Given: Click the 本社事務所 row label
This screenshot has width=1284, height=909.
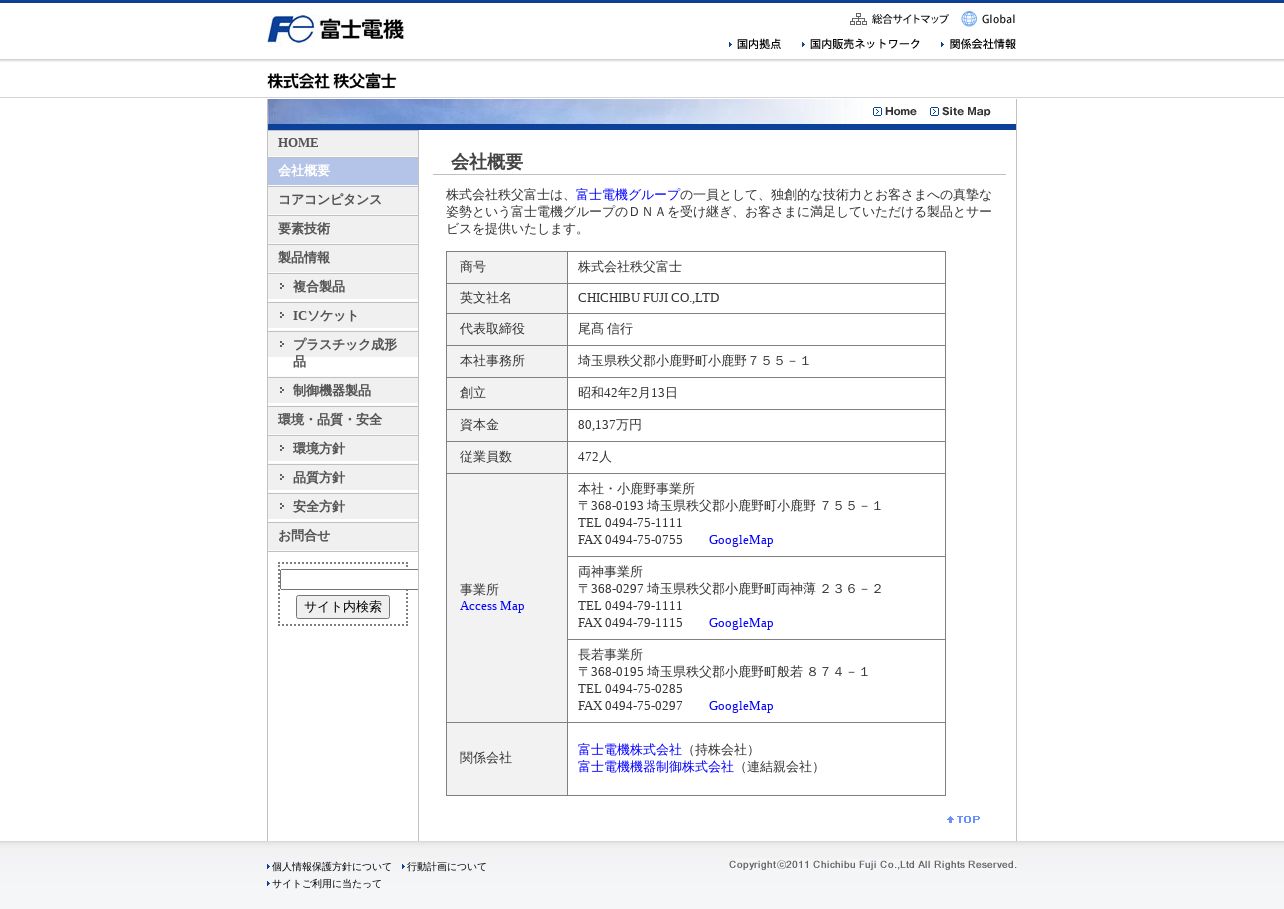Looking at the screenshot, I should point(492,361).
